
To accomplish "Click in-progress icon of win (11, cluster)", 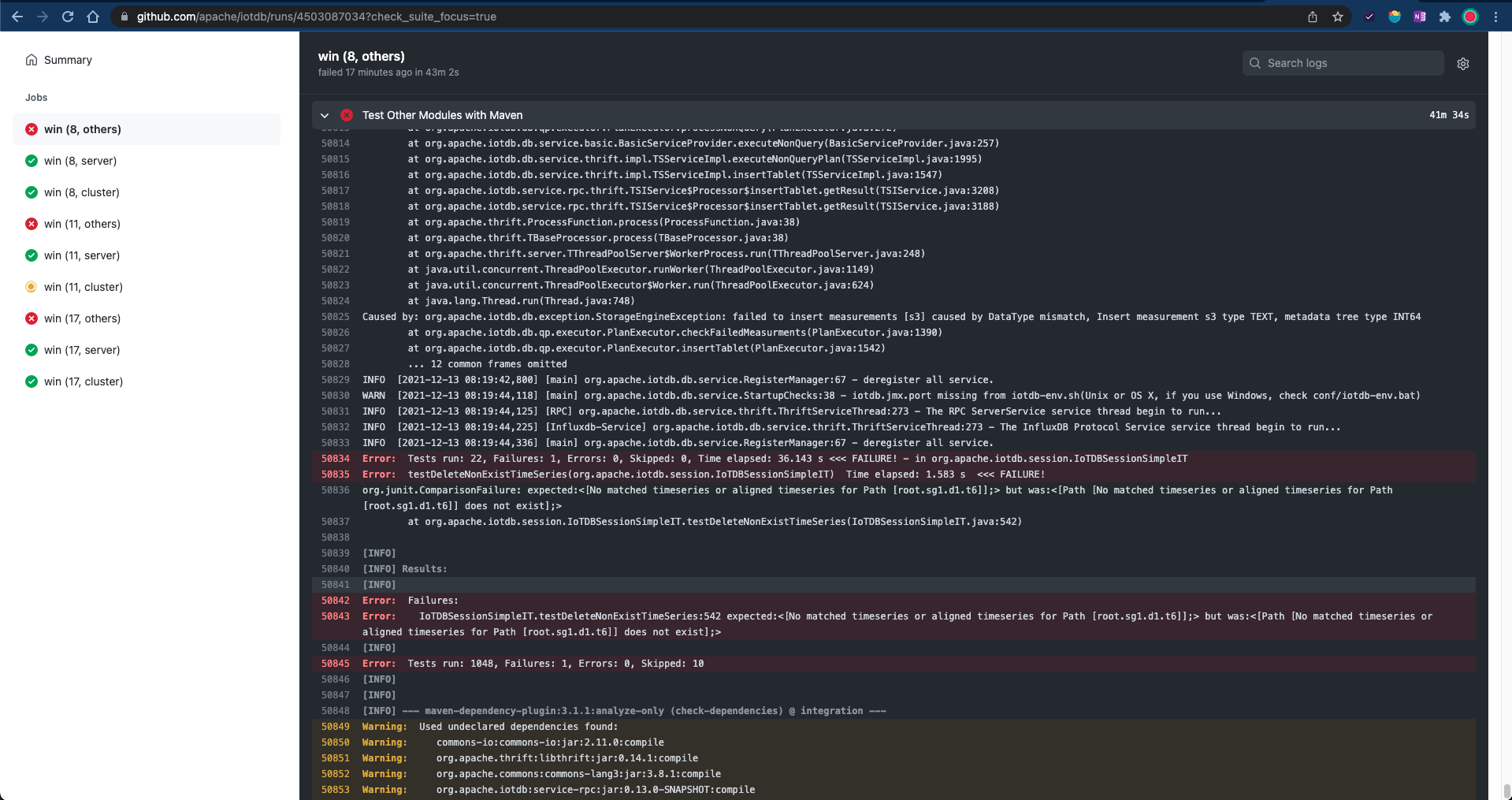I will [x=32, y=287].
